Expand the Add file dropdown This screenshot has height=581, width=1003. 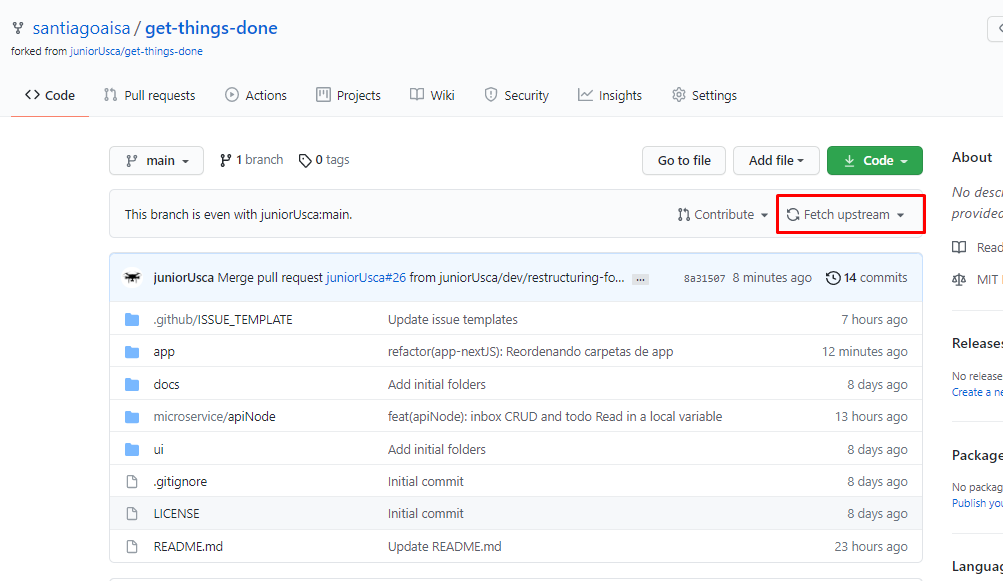[776, 161]
